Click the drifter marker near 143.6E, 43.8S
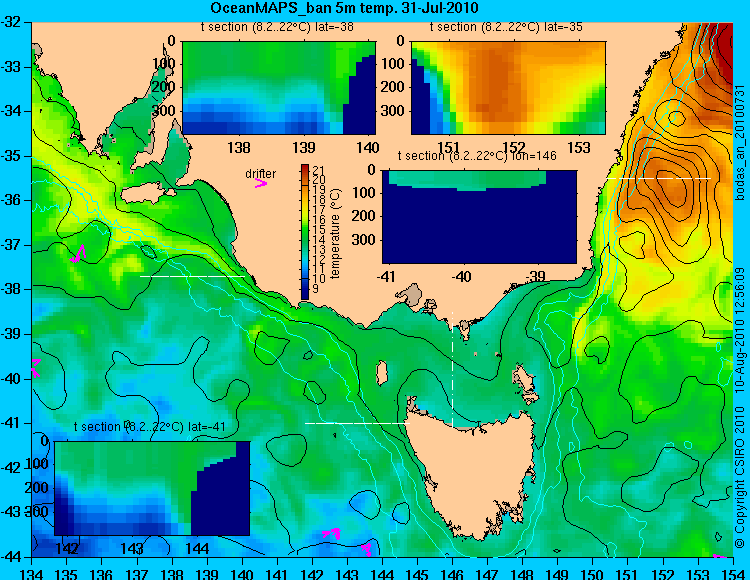Viewport: 750px width, 580px height. pyautogui.click(x=366, y=549)
